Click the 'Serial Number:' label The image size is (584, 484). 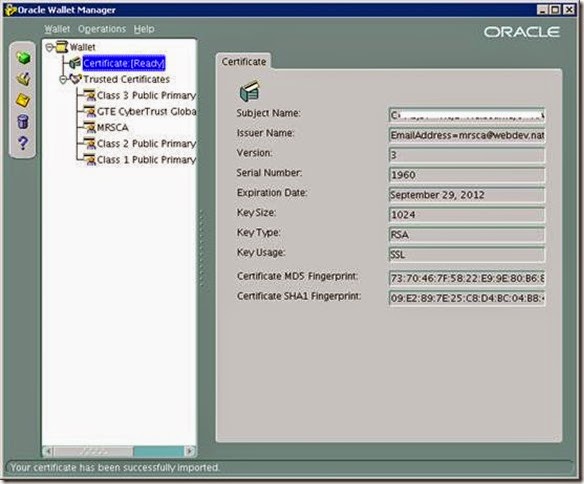269,173
